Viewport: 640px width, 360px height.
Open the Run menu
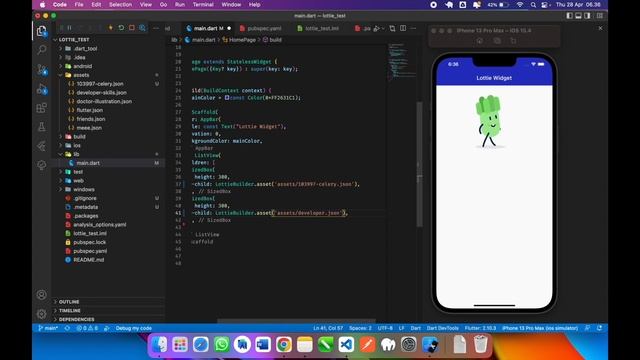(180, 4)
